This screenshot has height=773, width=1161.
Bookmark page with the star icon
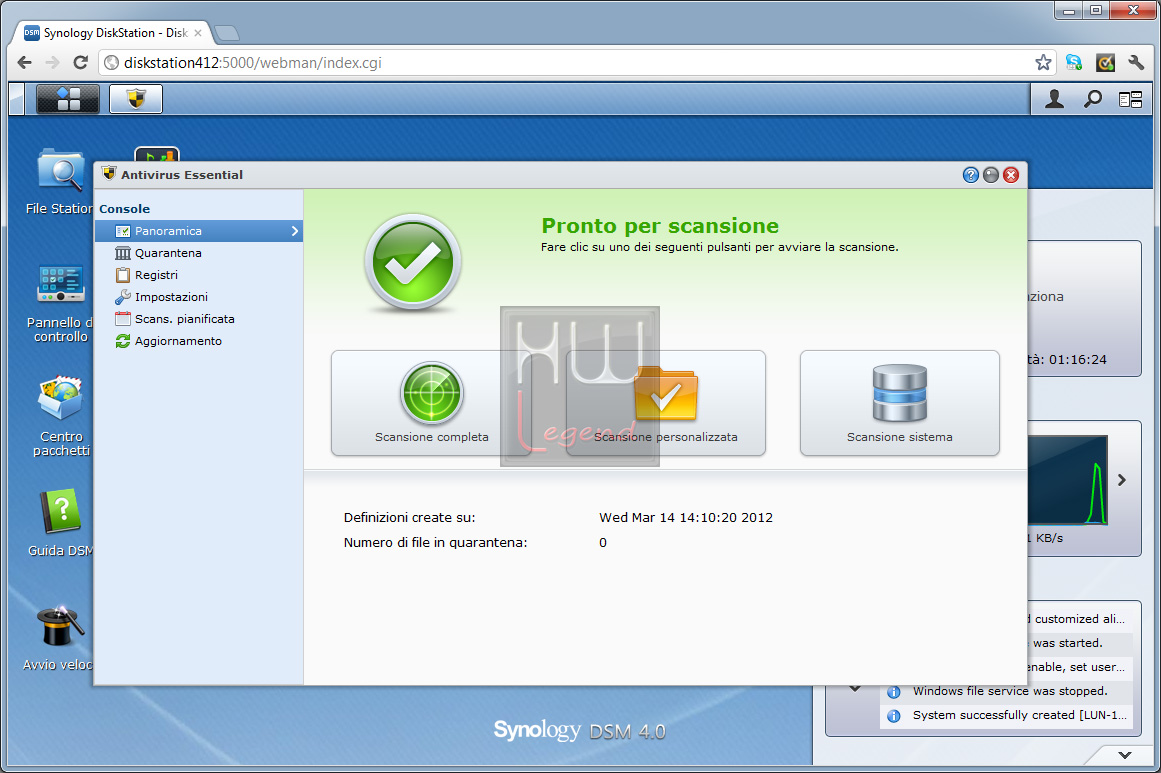pos(1043,63)
